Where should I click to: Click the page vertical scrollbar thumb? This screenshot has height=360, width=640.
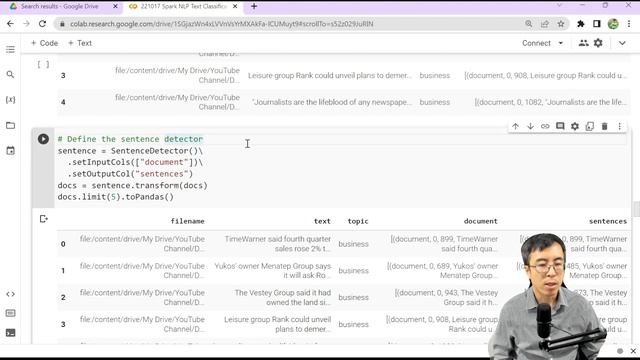[636, 209]
